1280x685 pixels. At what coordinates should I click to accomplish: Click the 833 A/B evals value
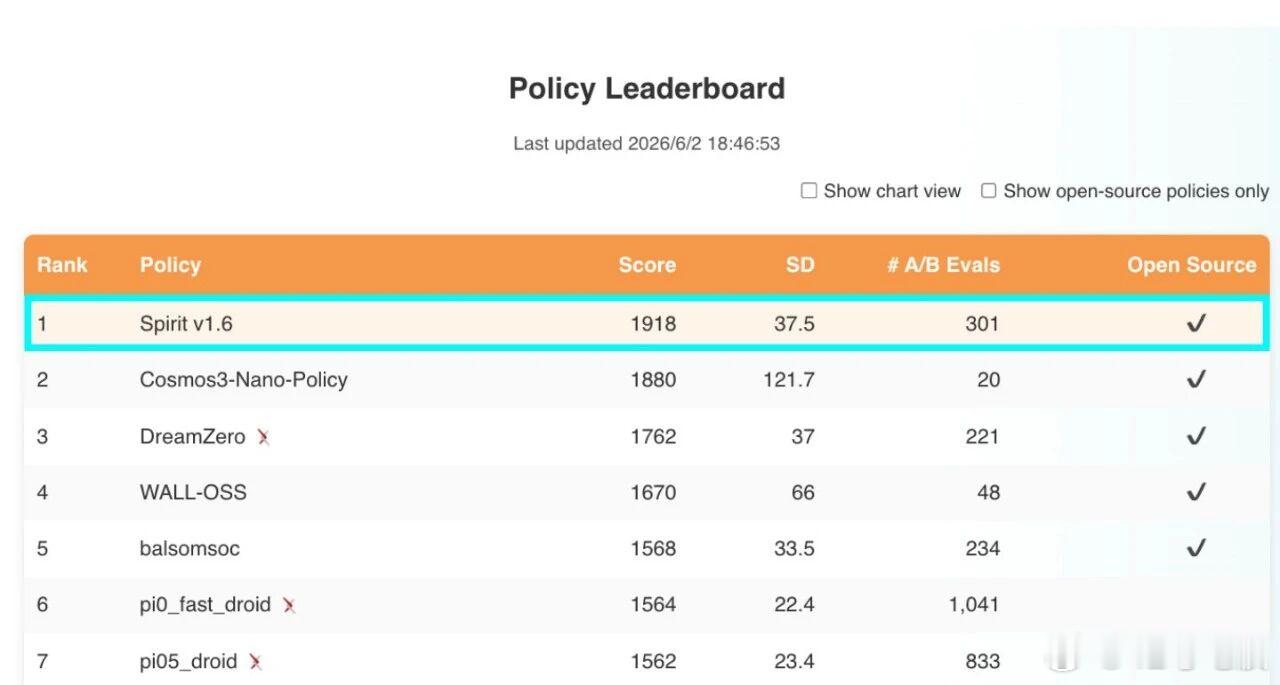[x=983, y=661]
